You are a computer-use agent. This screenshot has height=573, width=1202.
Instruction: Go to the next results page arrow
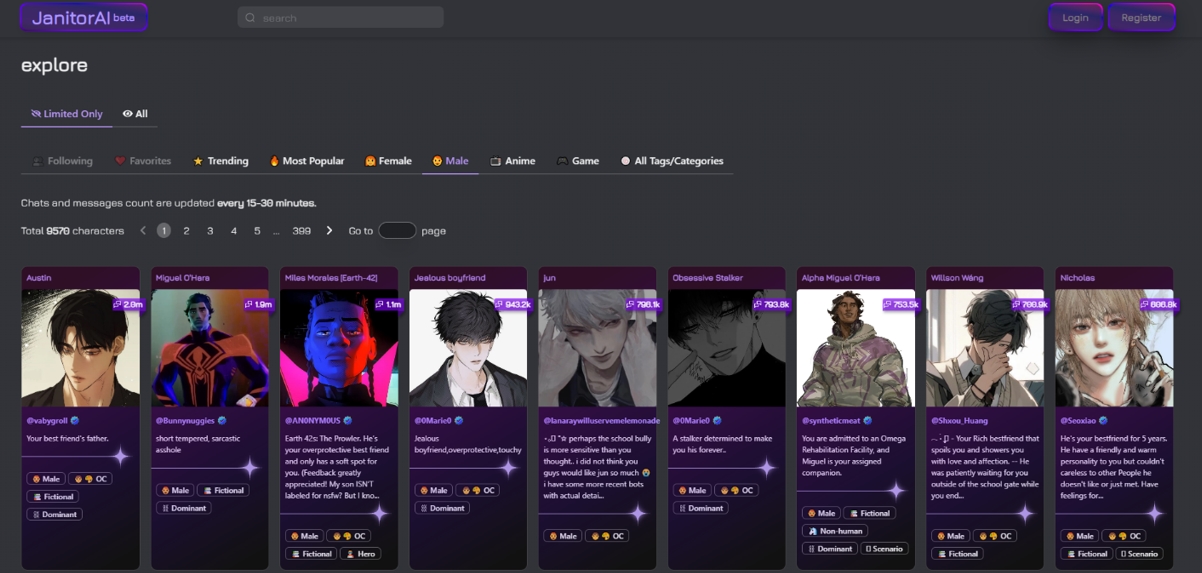pos(329,231)
